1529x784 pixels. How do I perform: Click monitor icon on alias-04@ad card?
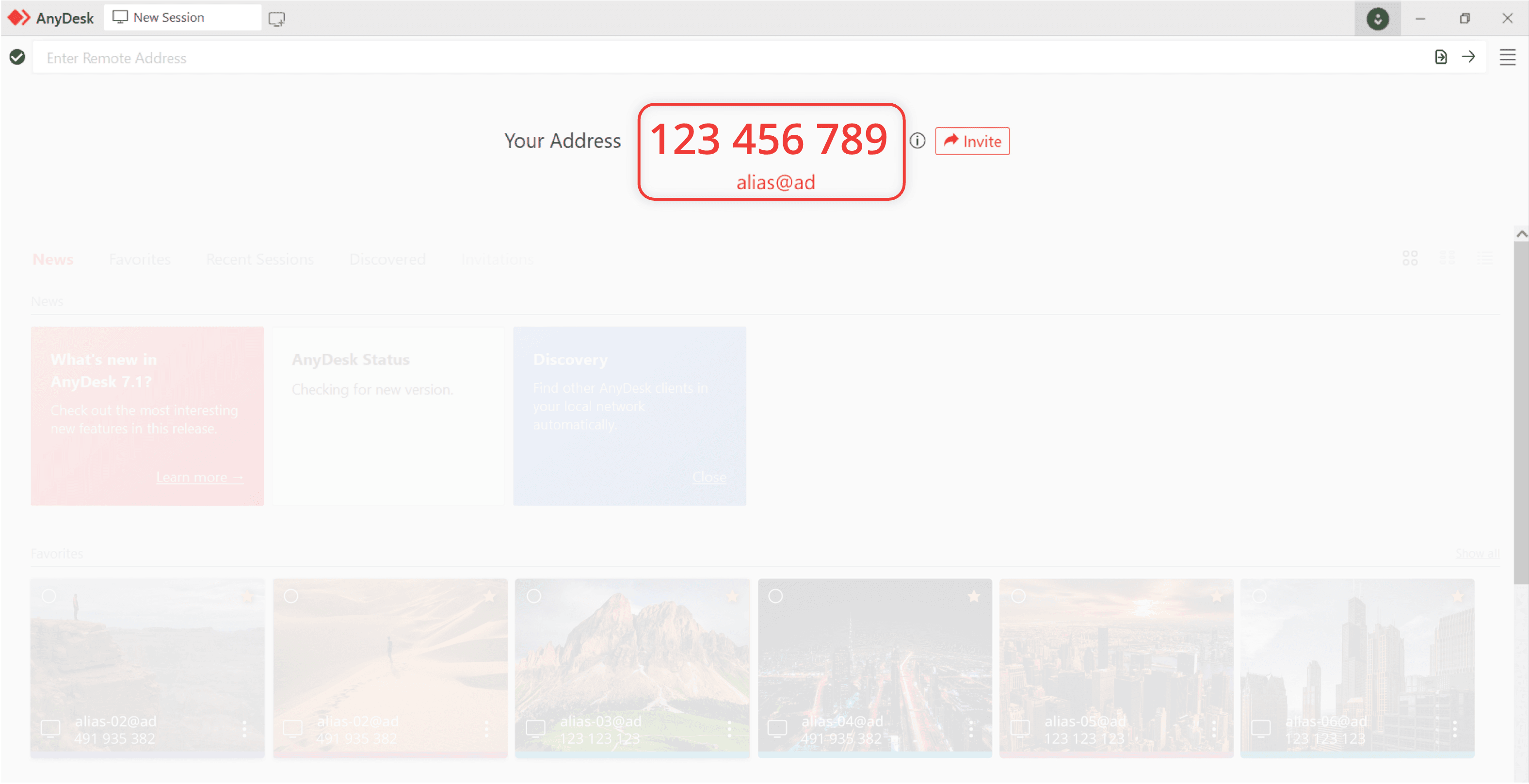(x=776, y=729)
